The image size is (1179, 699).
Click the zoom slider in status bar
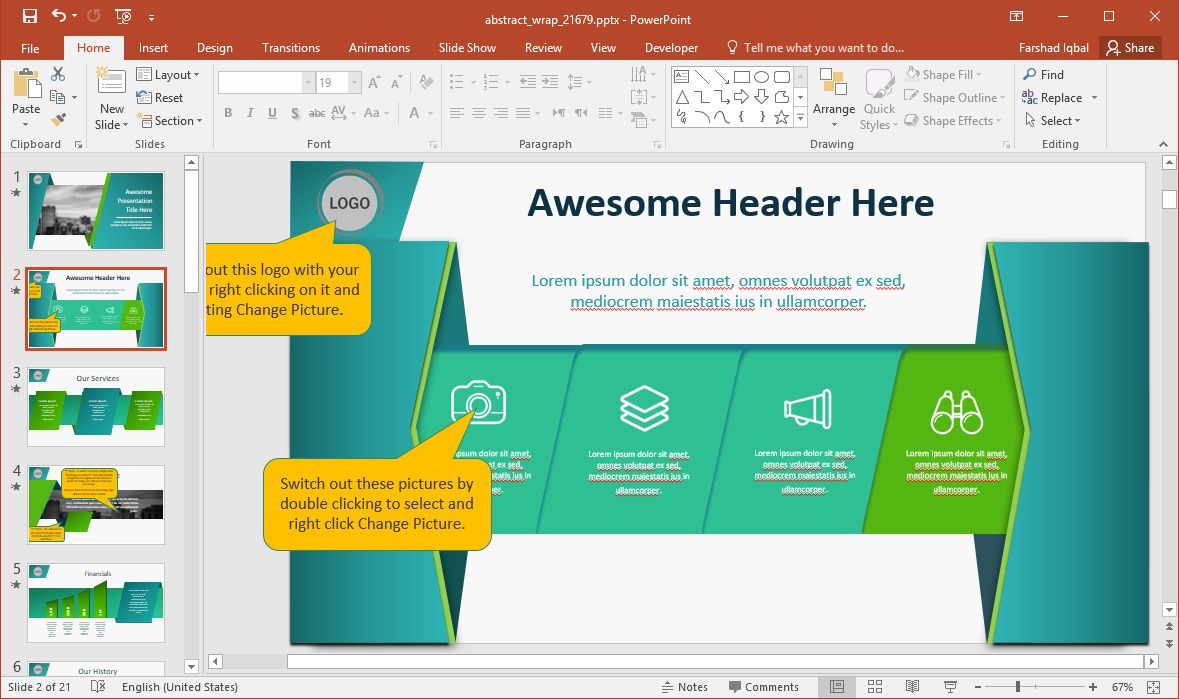[x=1017, y=687]
